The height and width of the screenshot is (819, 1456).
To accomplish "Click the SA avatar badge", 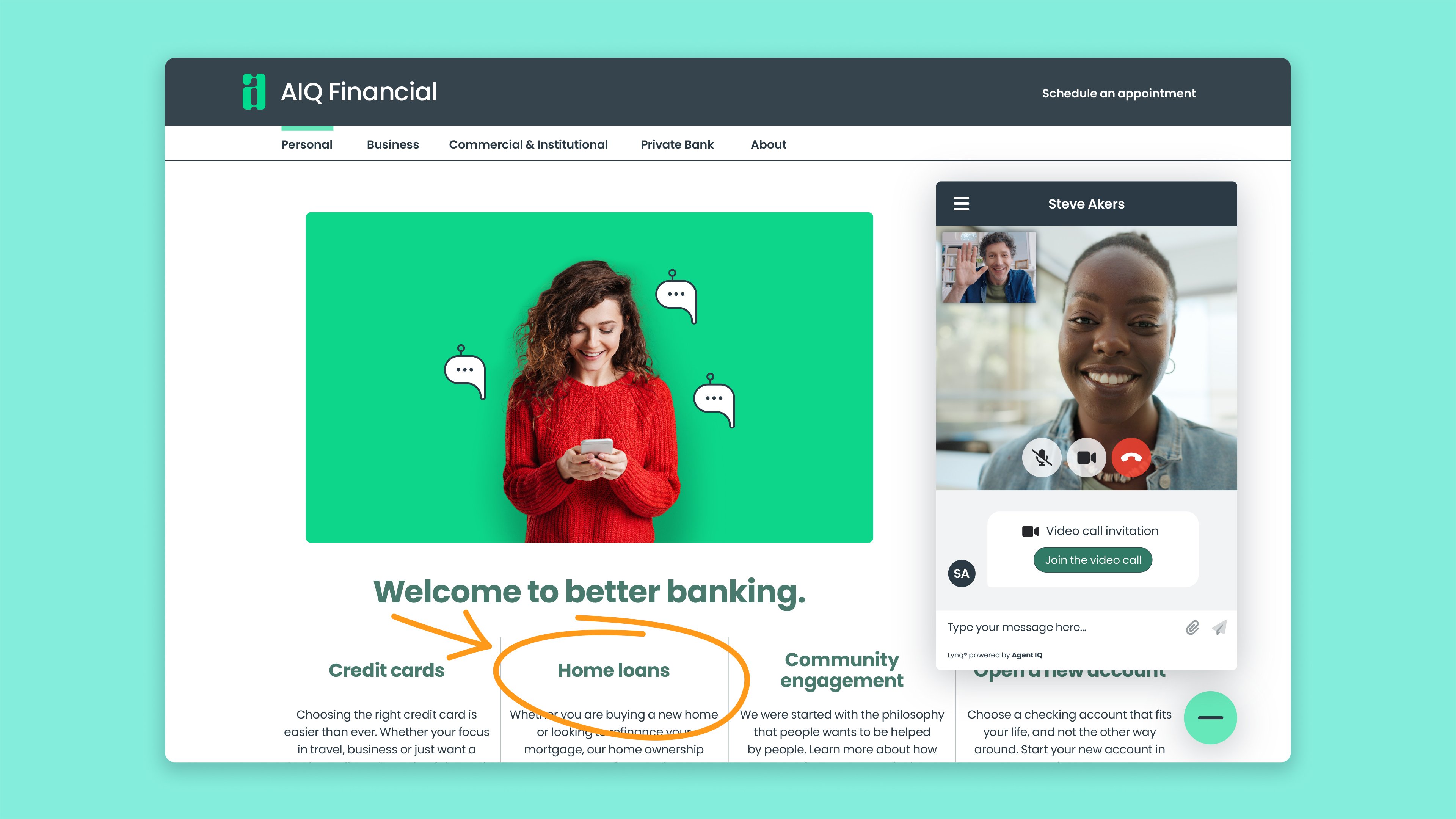I will [961, 573].
